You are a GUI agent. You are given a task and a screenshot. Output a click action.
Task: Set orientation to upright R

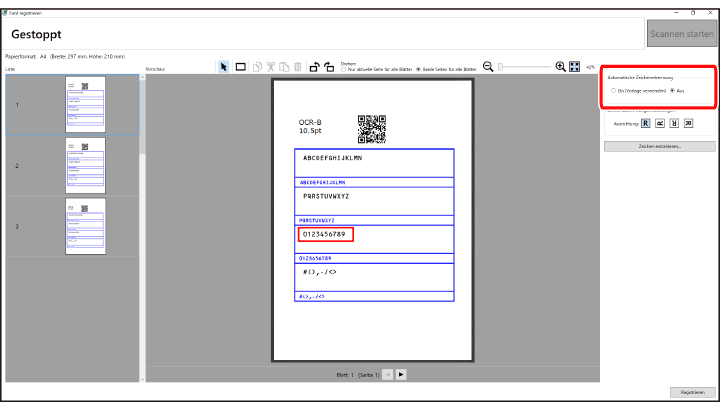(x=646, y=123)
